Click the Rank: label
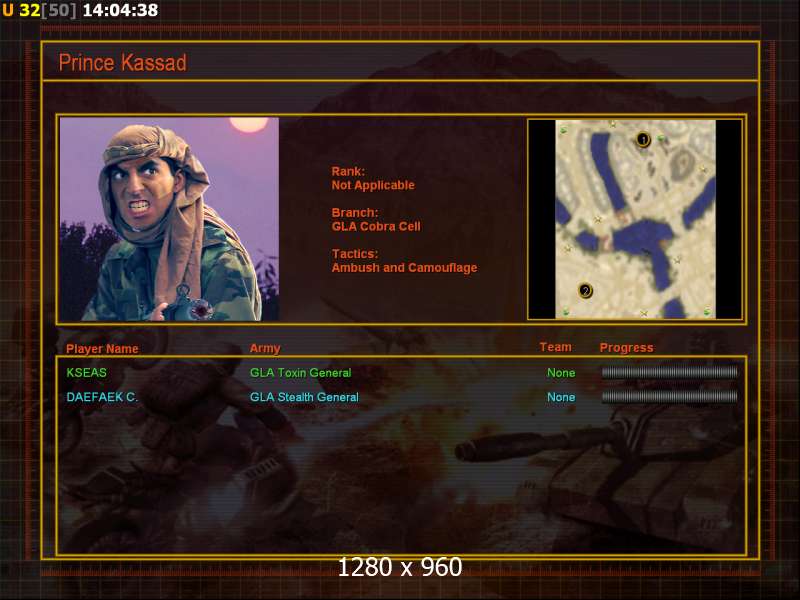 348,171
